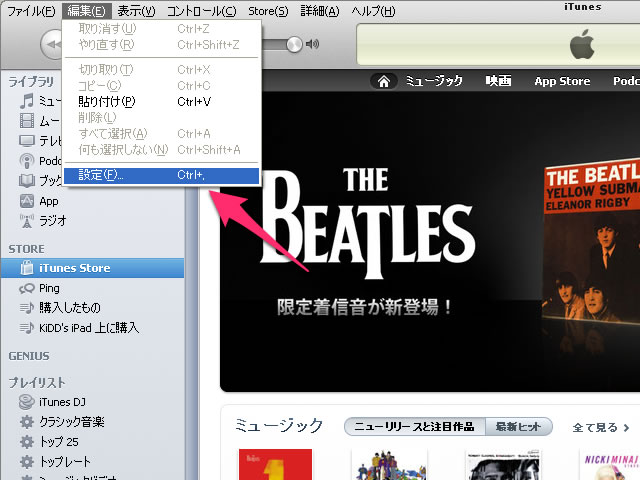Click the ライブラリ section header

coord(31,82)
